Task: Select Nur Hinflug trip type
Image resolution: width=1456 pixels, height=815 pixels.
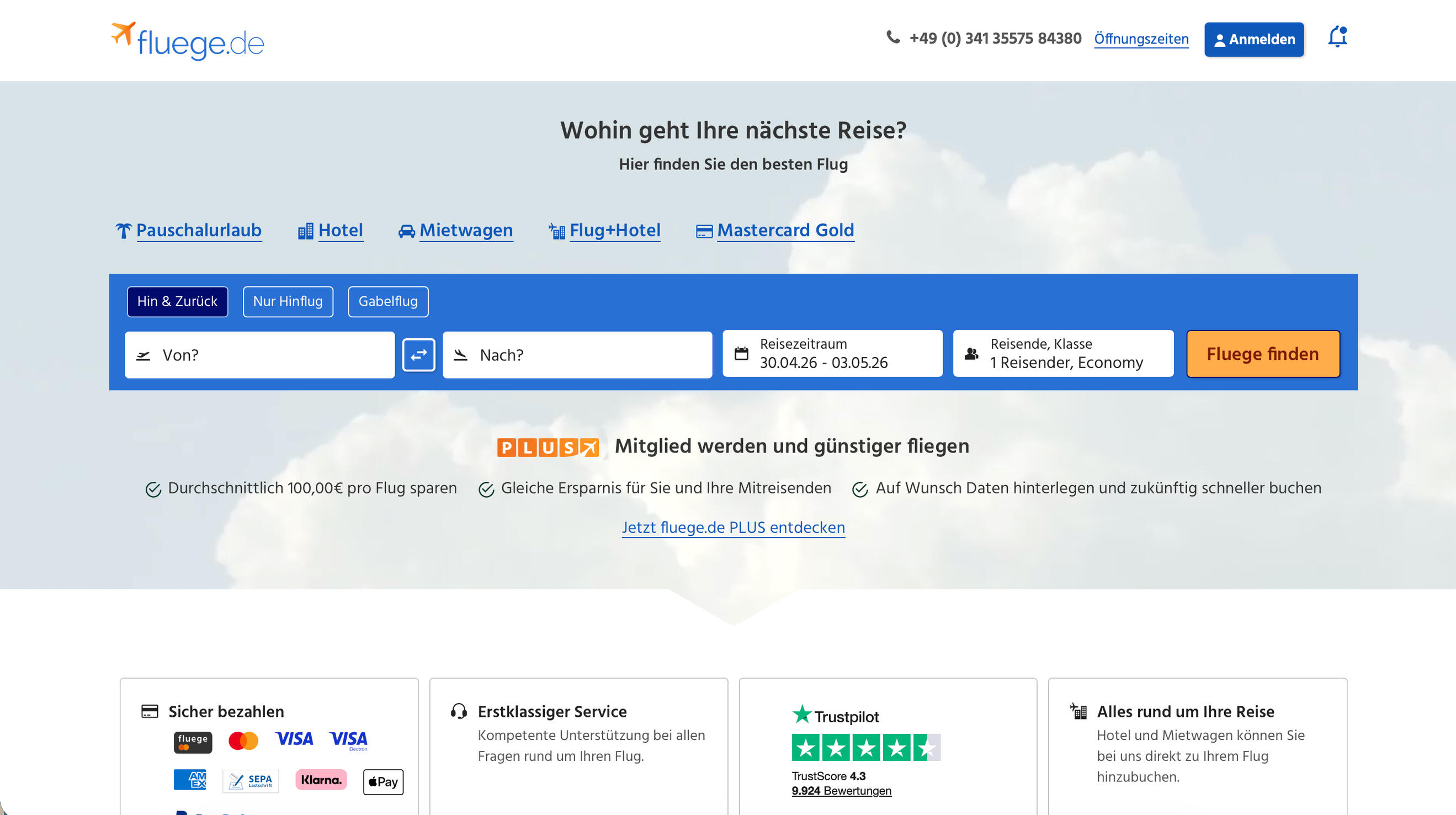Action: (x=288, y=301)
